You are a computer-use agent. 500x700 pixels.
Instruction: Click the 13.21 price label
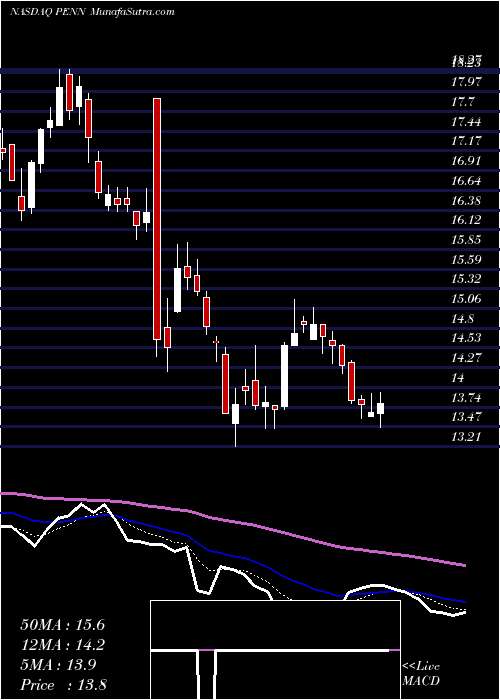466,436
